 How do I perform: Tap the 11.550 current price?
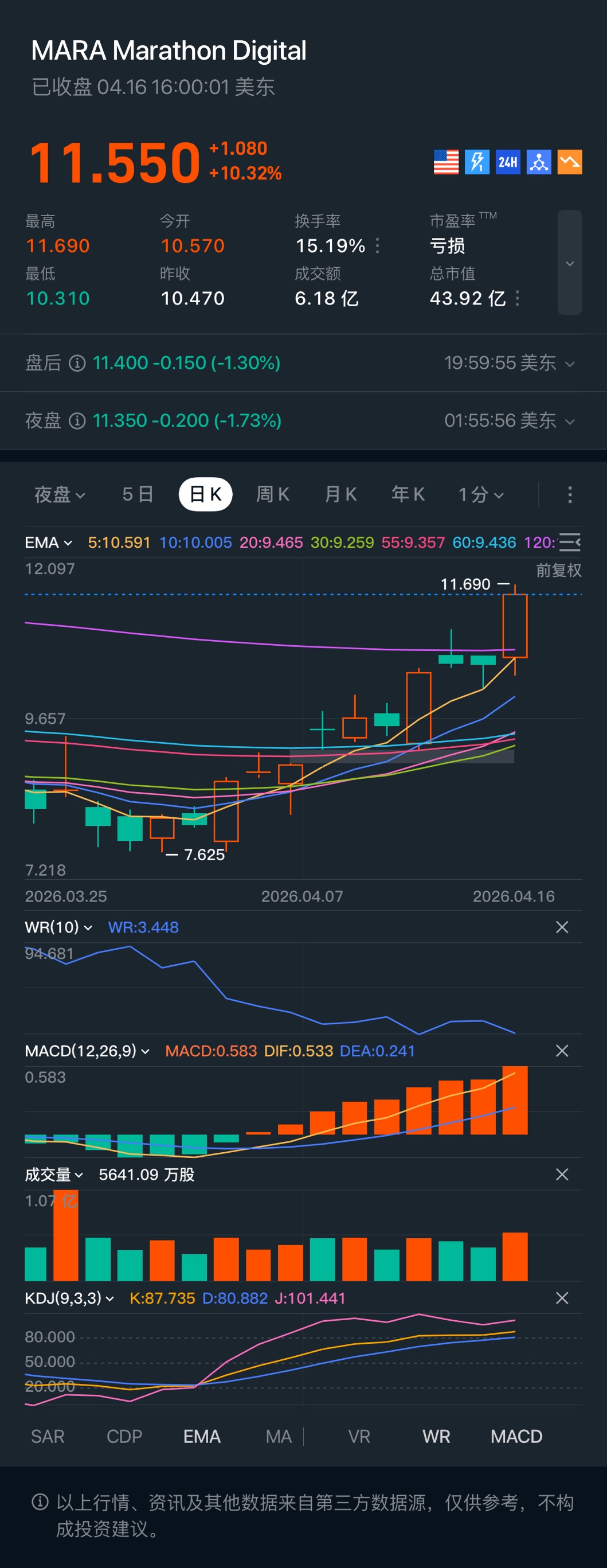coord(115,162)
